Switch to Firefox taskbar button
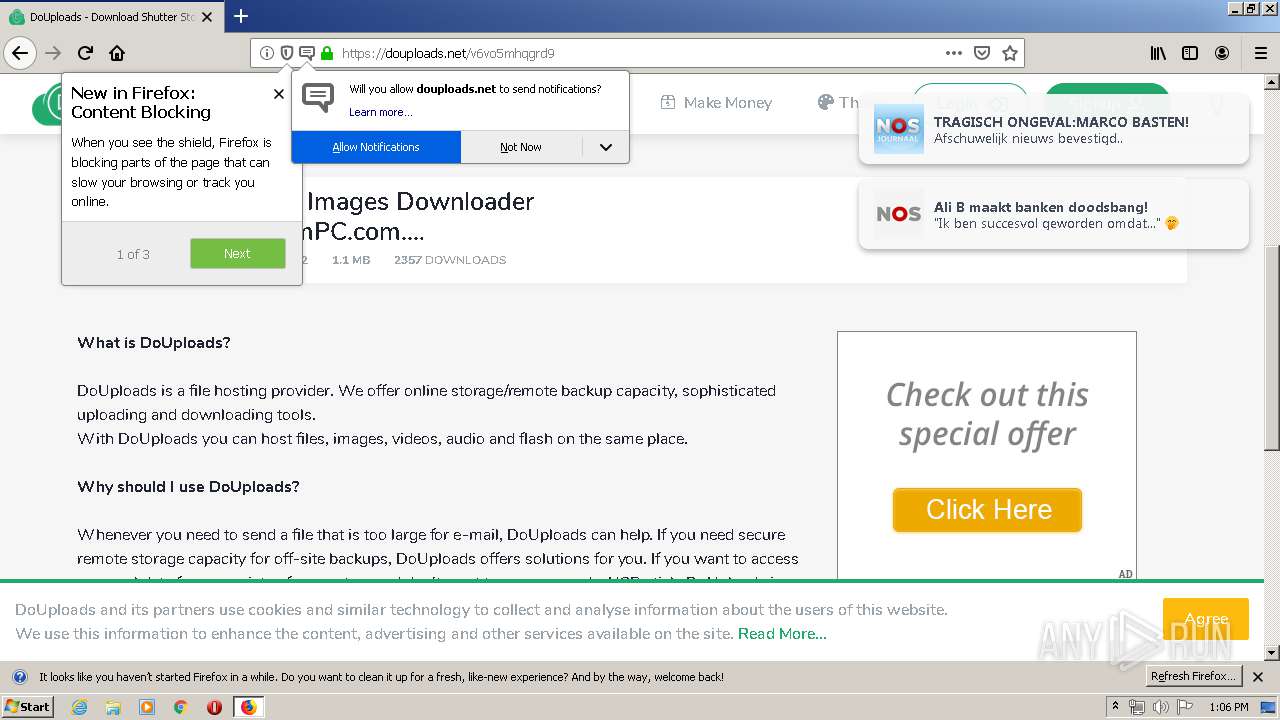The height and width of the screenshot is (720, 1280). click(x=248, y=707)
